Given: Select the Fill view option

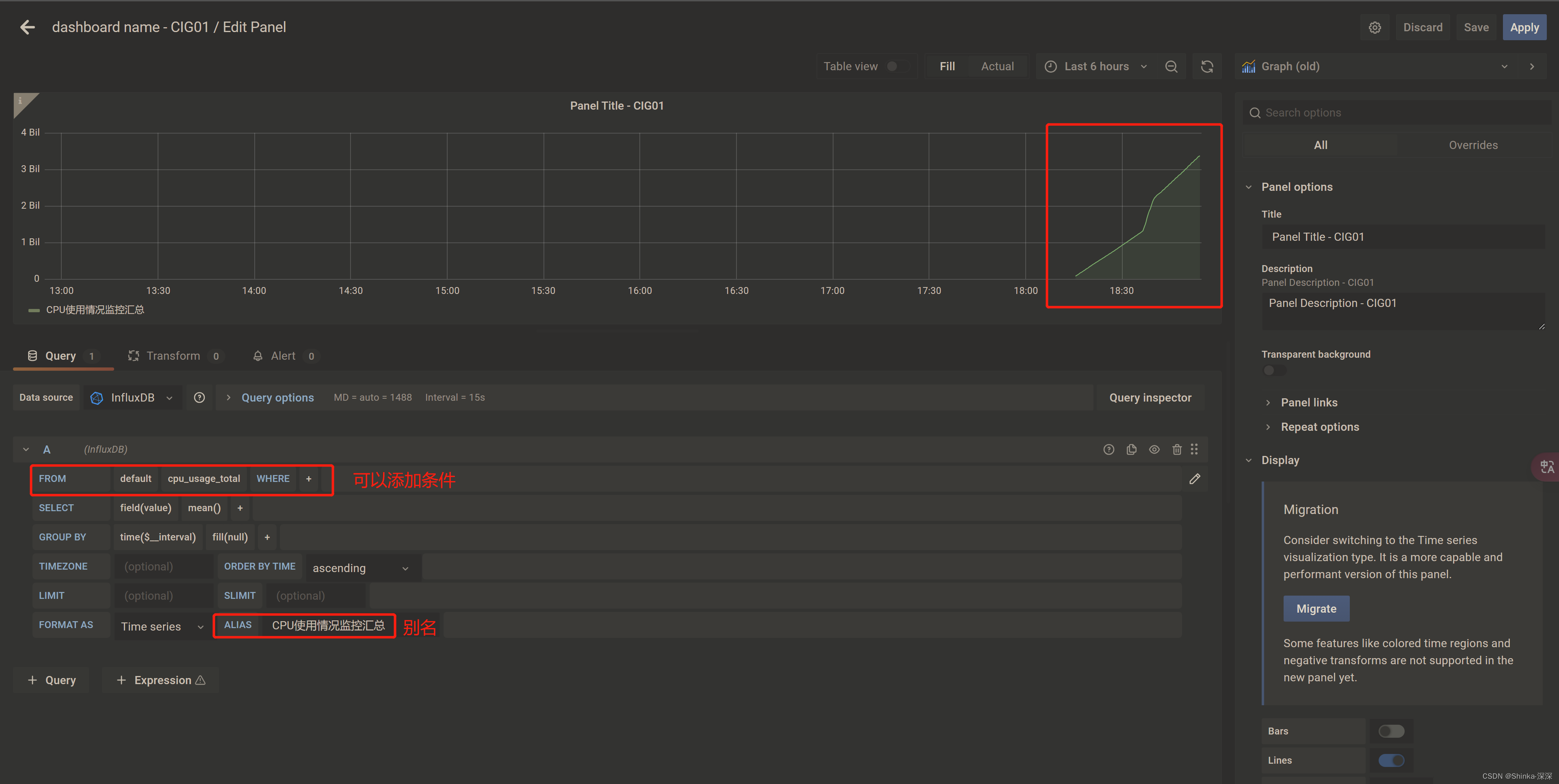Looking at the screenshot, I should point(947,67).
